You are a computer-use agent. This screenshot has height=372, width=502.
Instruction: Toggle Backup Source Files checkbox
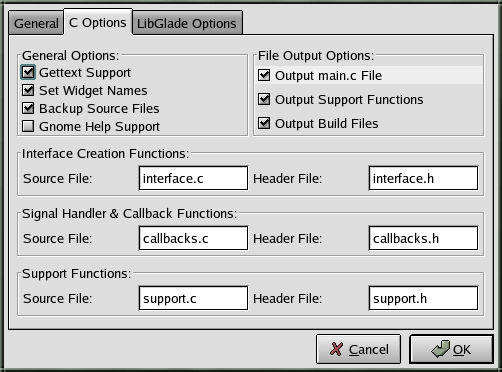pos(28,108)
